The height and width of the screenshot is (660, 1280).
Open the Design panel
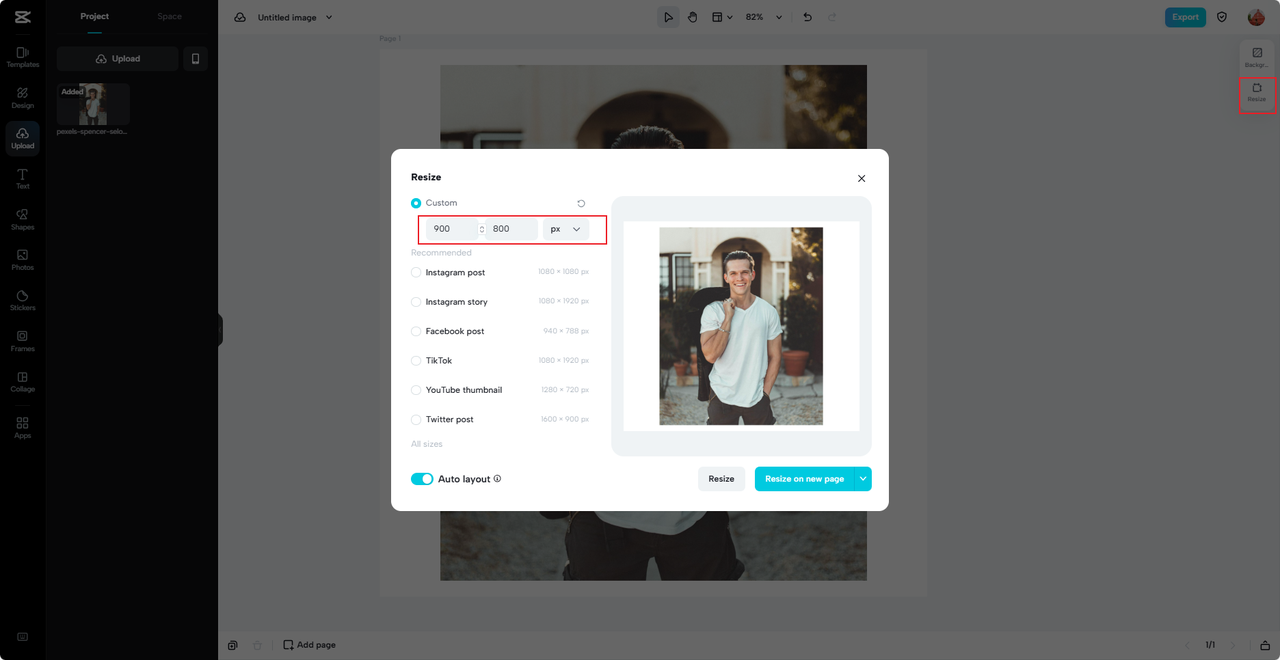pos(22,97)
